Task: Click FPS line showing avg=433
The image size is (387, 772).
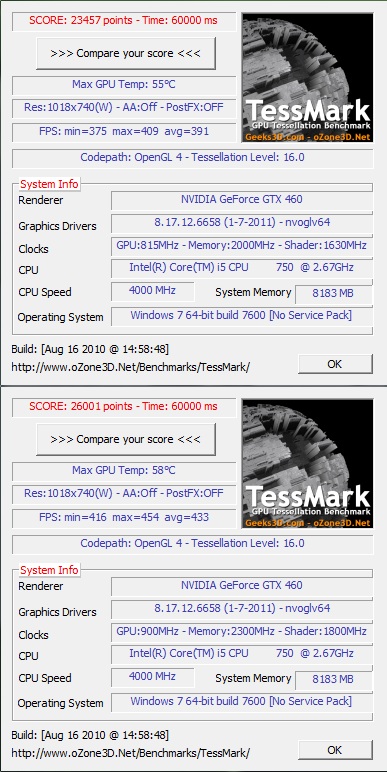Action: (x=124, y=518)
